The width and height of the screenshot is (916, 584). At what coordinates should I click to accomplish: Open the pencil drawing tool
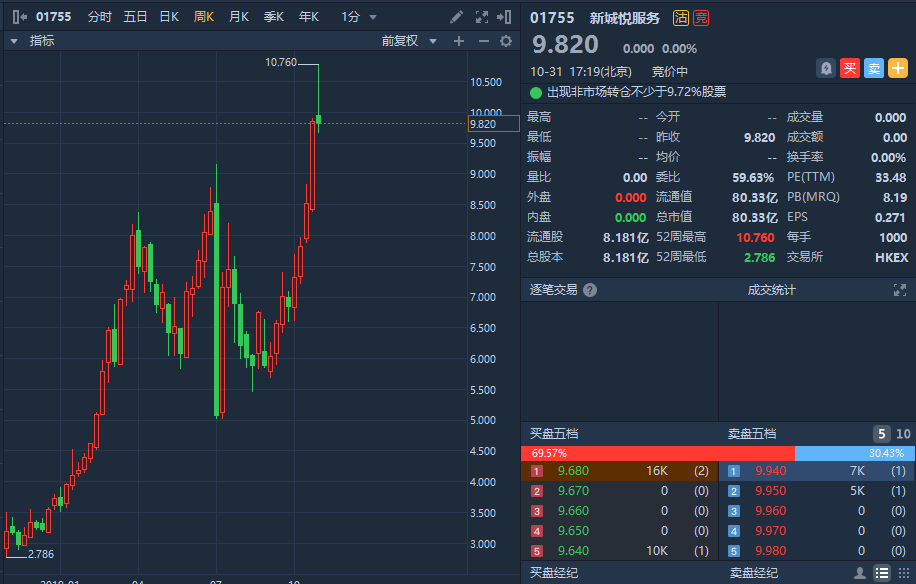[x=456, y=17]
